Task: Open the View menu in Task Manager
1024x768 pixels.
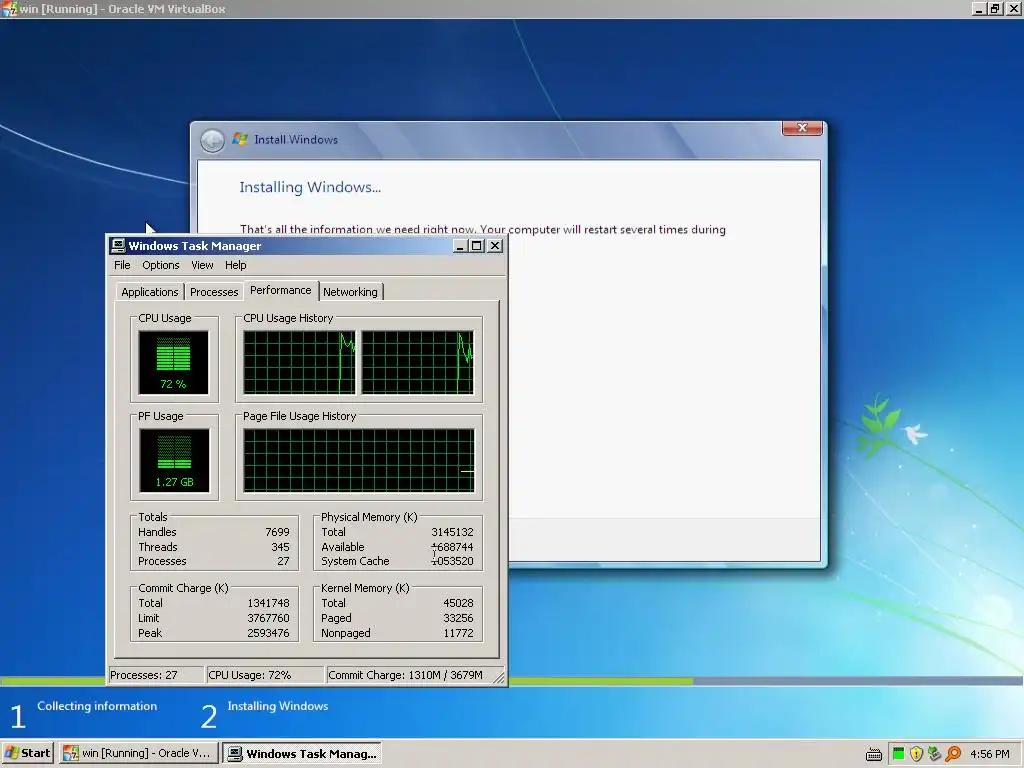Action: tap(202, 265)
